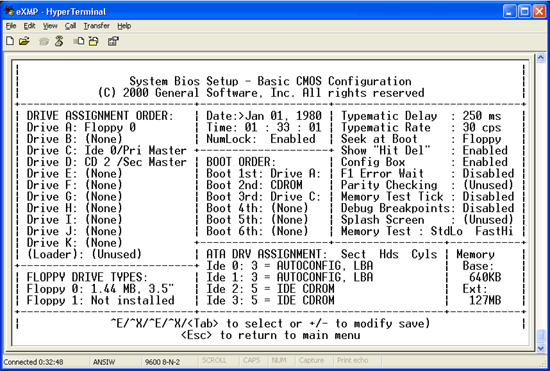Click 'Ide 3: 5 = IDE CDROM' line
This screenshot has width=550, height=371.
coord(270,301)
